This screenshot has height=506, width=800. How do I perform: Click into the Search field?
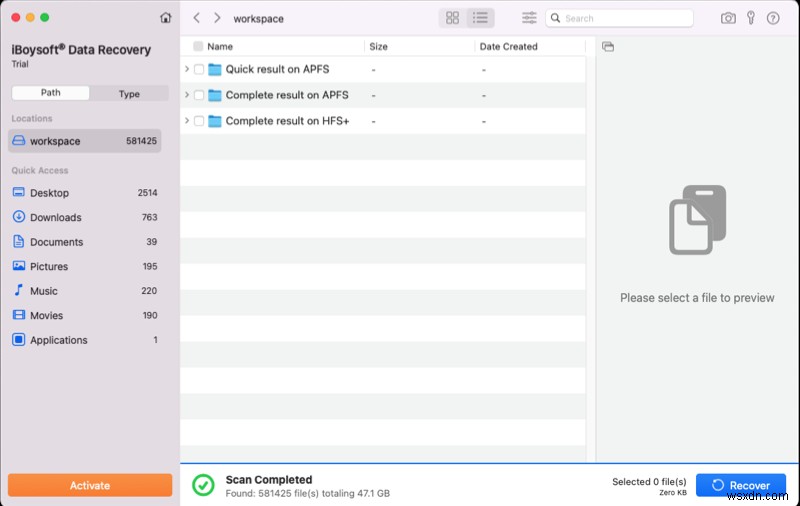tap(625, 18)
